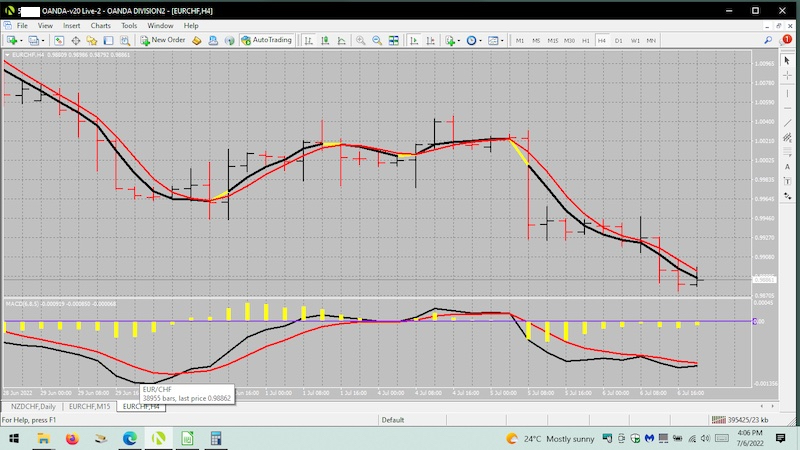Image resolution: width=800 pixels, height=450 pixels.
Task: Select the M5 timeframe
Action: click(536, 40)
